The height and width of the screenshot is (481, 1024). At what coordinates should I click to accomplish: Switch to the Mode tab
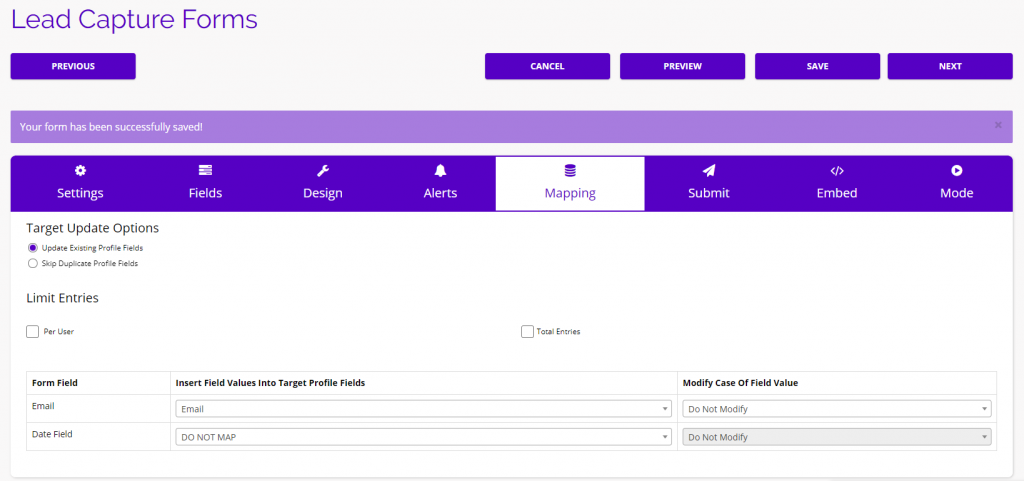click(957, 183)
